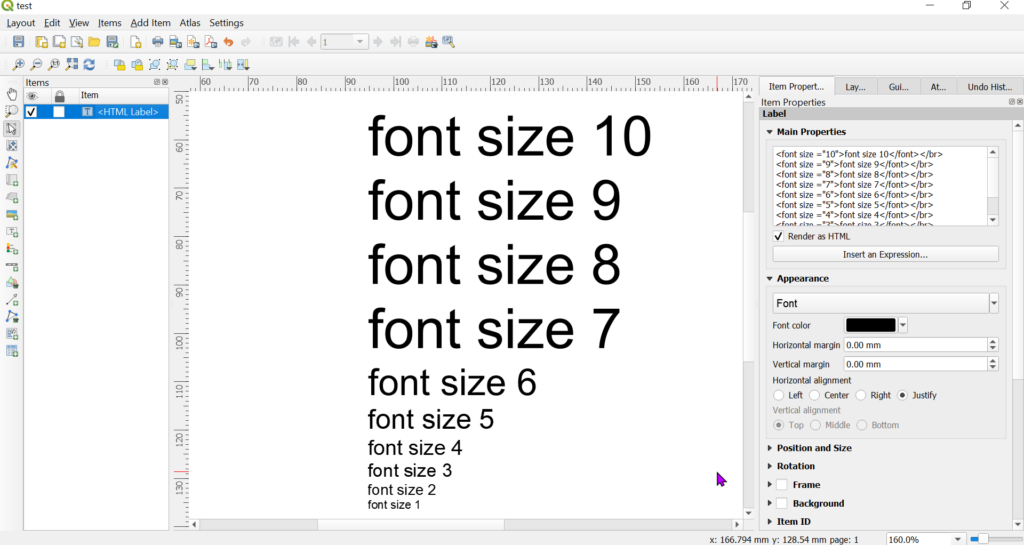The image size is (1024, 545).
Task: Expand the Rotation section
Action: point(769,466)
